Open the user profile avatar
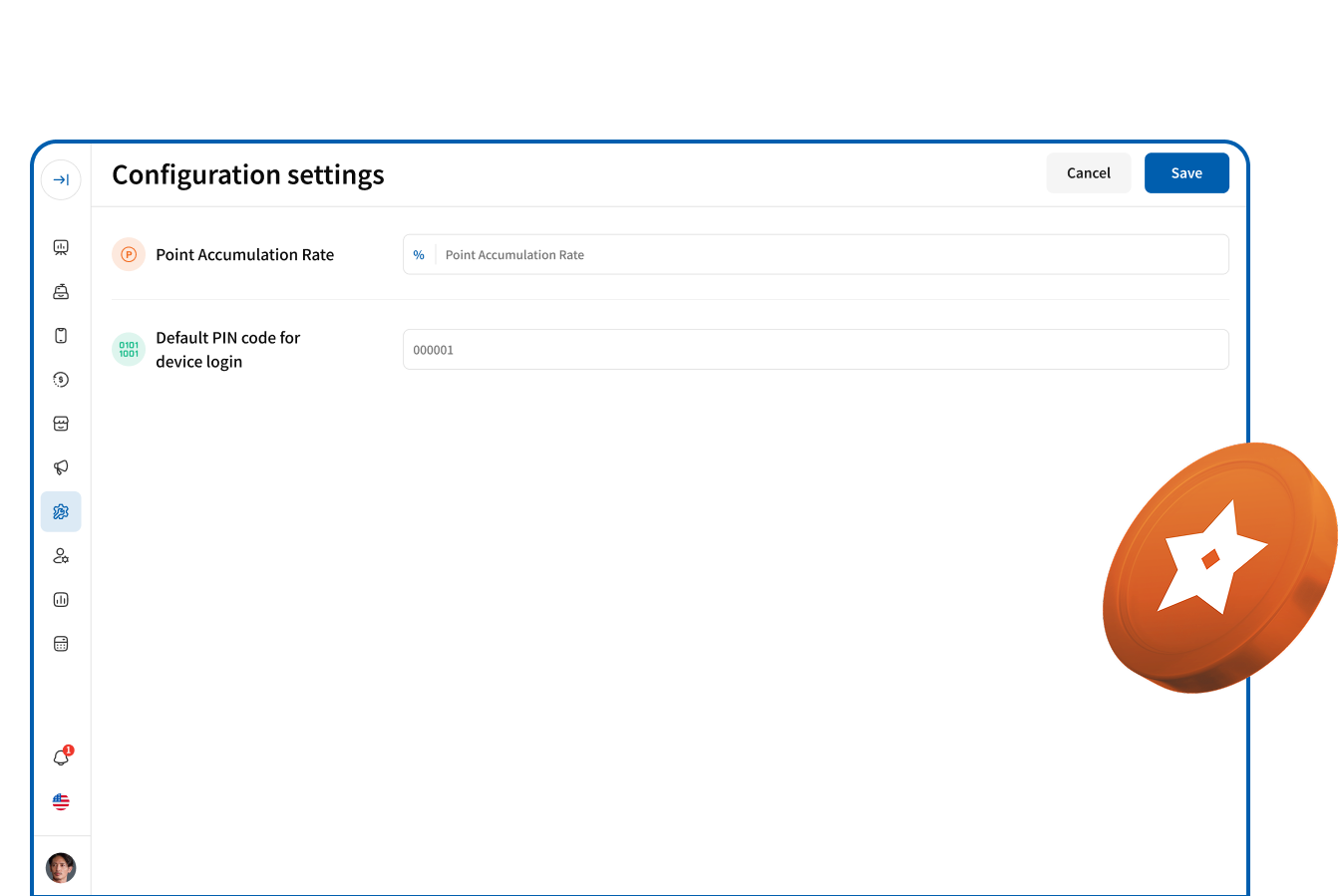The image size is (1344, 896). [x=61, y=867]
